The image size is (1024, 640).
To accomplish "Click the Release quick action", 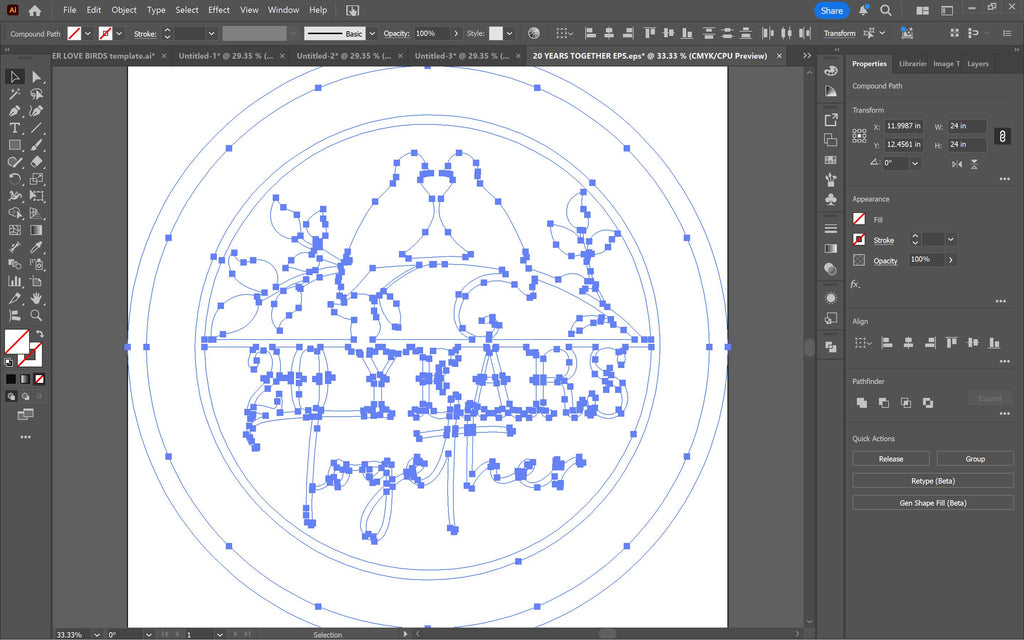I will (891, 459).
